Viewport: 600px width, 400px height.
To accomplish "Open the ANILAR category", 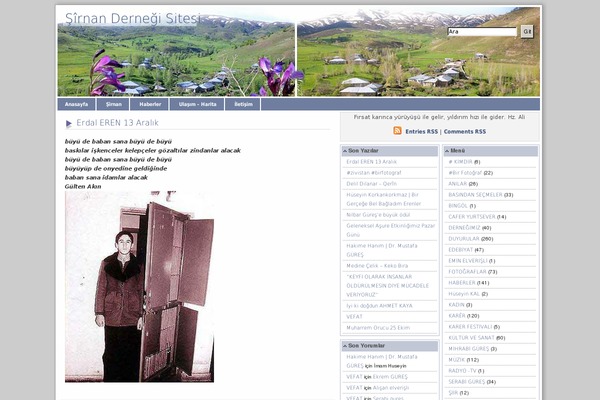I will click(458, 184).
